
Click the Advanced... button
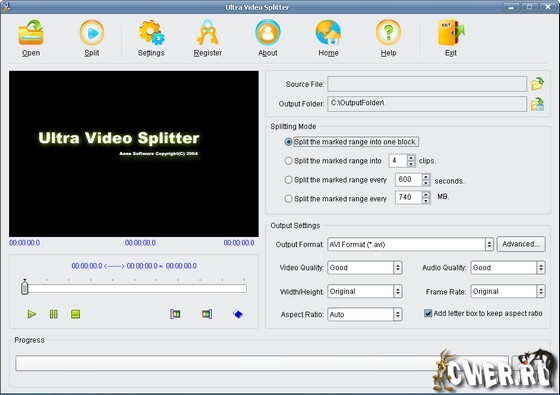pos(521,244)
